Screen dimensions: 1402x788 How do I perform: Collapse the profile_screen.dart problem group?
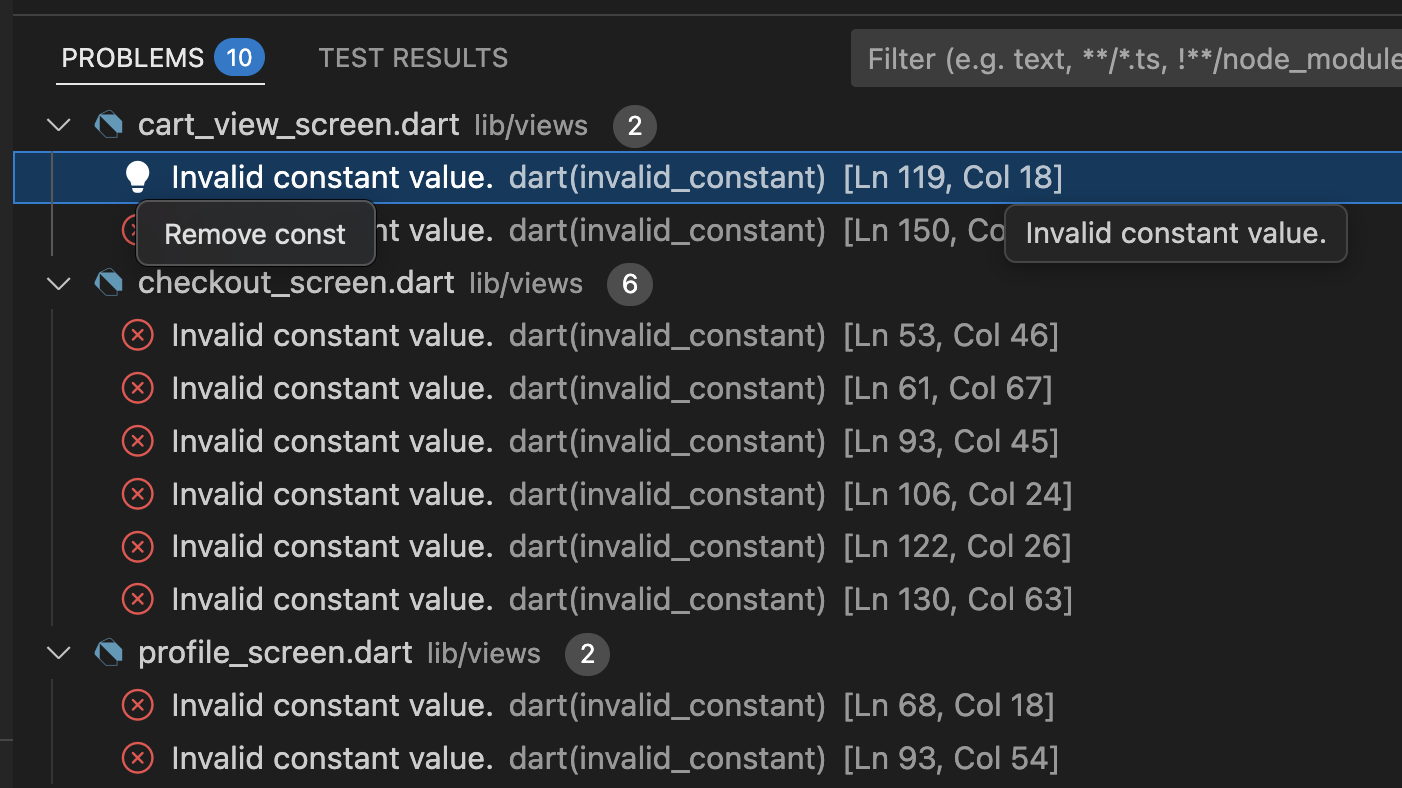58,652
